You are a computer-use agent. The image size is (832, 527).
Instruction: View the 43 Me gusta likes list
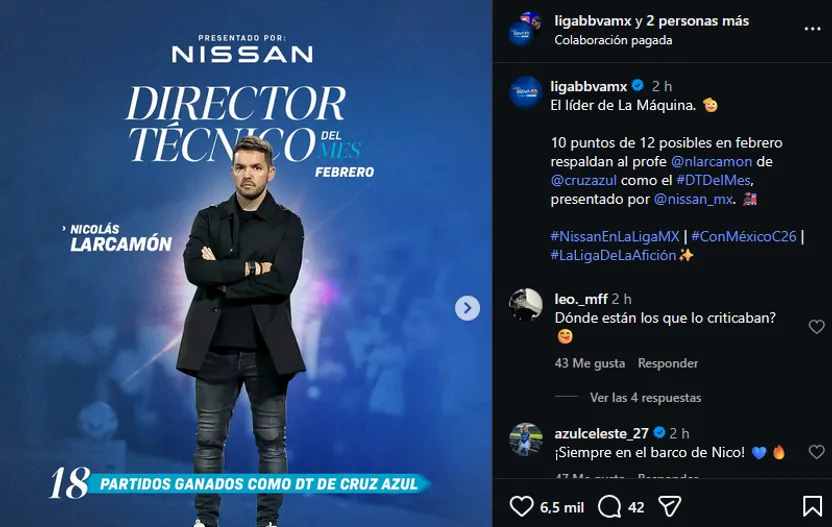click(x=590, y=364)
